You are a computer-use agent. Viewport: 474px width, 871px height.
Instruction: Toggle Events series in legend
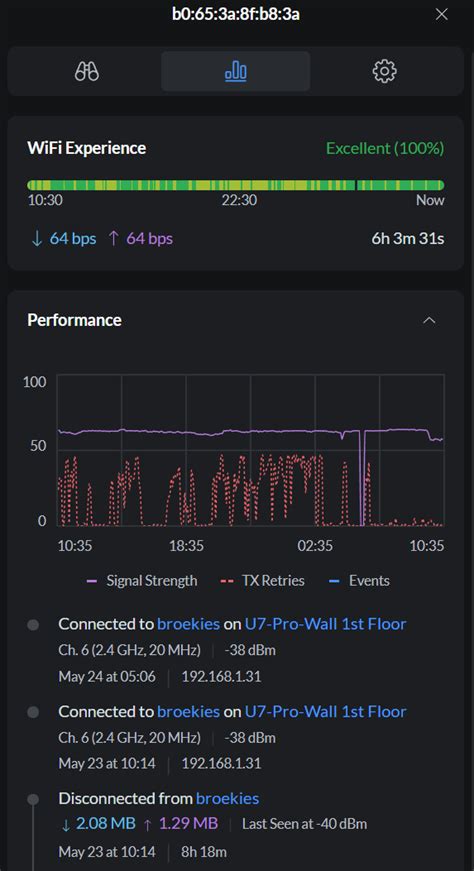(x=360, y=580)
